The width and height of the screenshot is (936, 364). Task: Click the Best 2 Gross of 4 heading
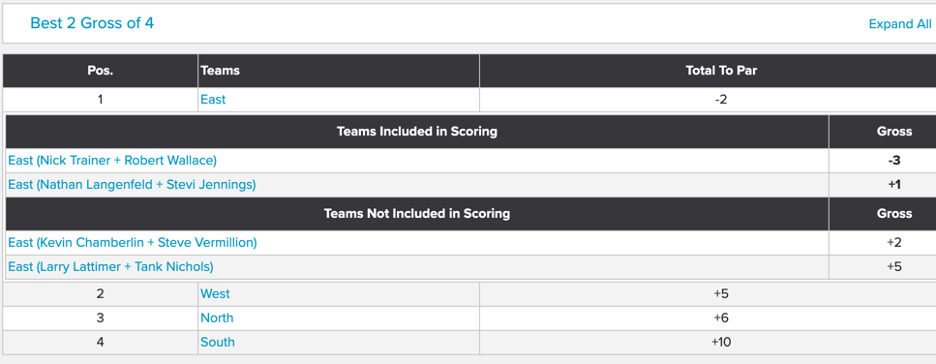(x=92, y=23)
